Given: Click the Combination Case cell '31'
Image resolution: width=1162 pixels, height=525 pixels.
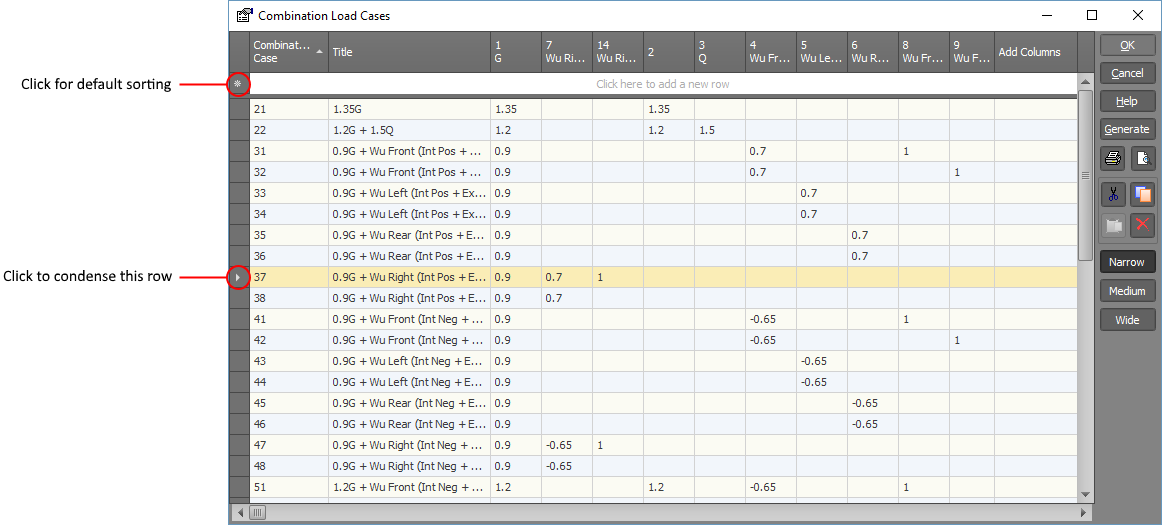Looking at the screenshot, I should click(x=288, y=151).
